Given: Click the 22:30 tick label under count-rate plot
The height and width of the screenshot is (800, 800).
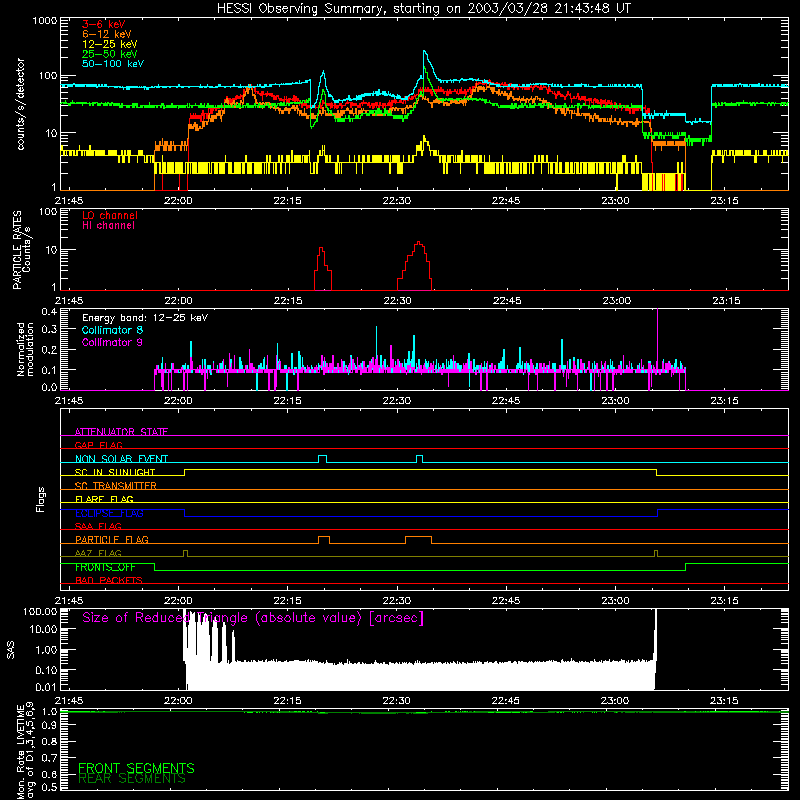Looking at the screenshot, I should 396,201.
